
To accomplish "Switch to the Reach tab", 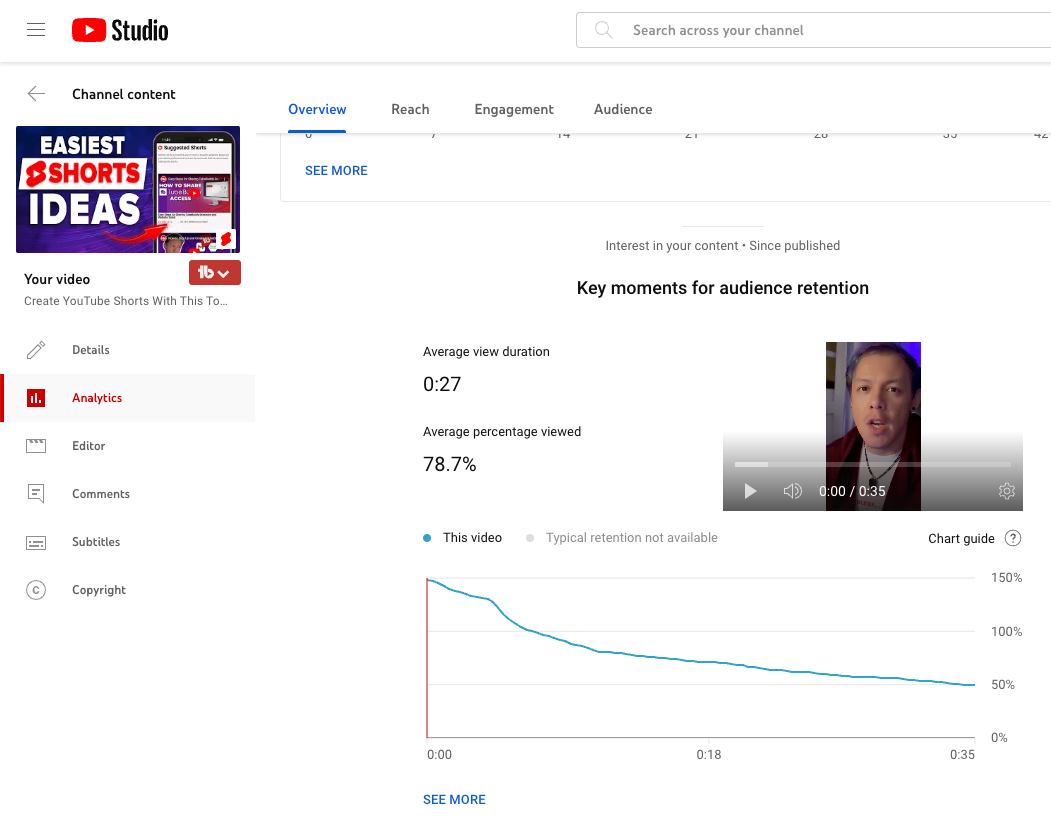I will pyautogui.click(x=410, y=109).
